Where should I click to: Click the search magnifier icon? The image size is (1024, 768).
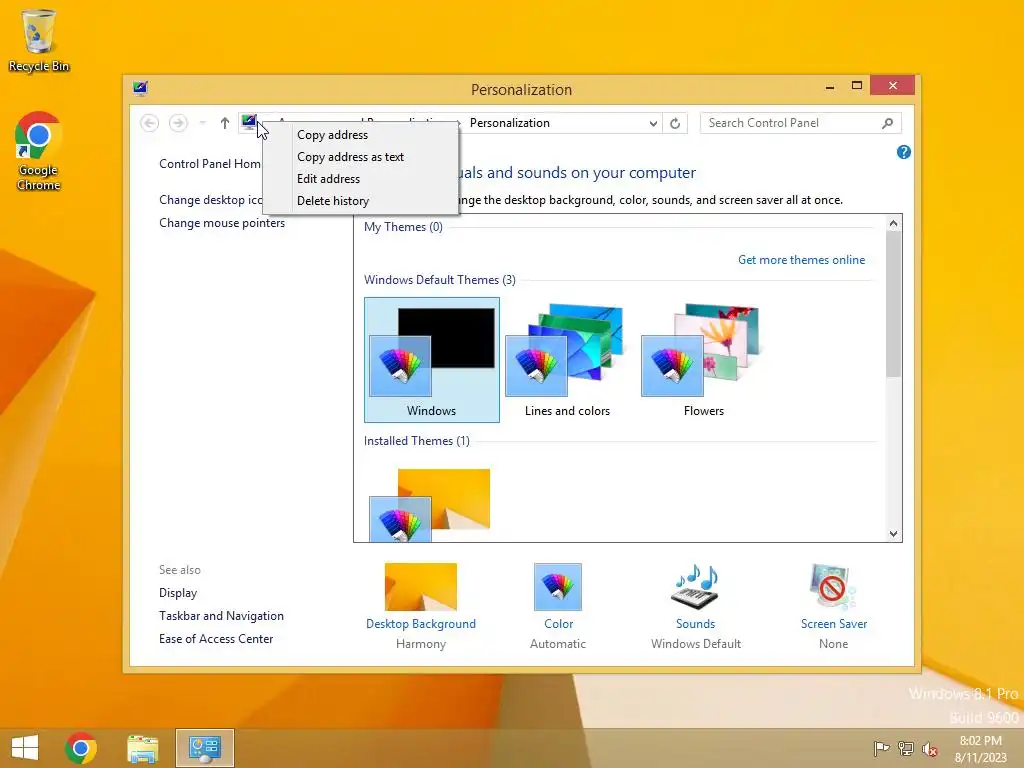(x=888, y=123)
